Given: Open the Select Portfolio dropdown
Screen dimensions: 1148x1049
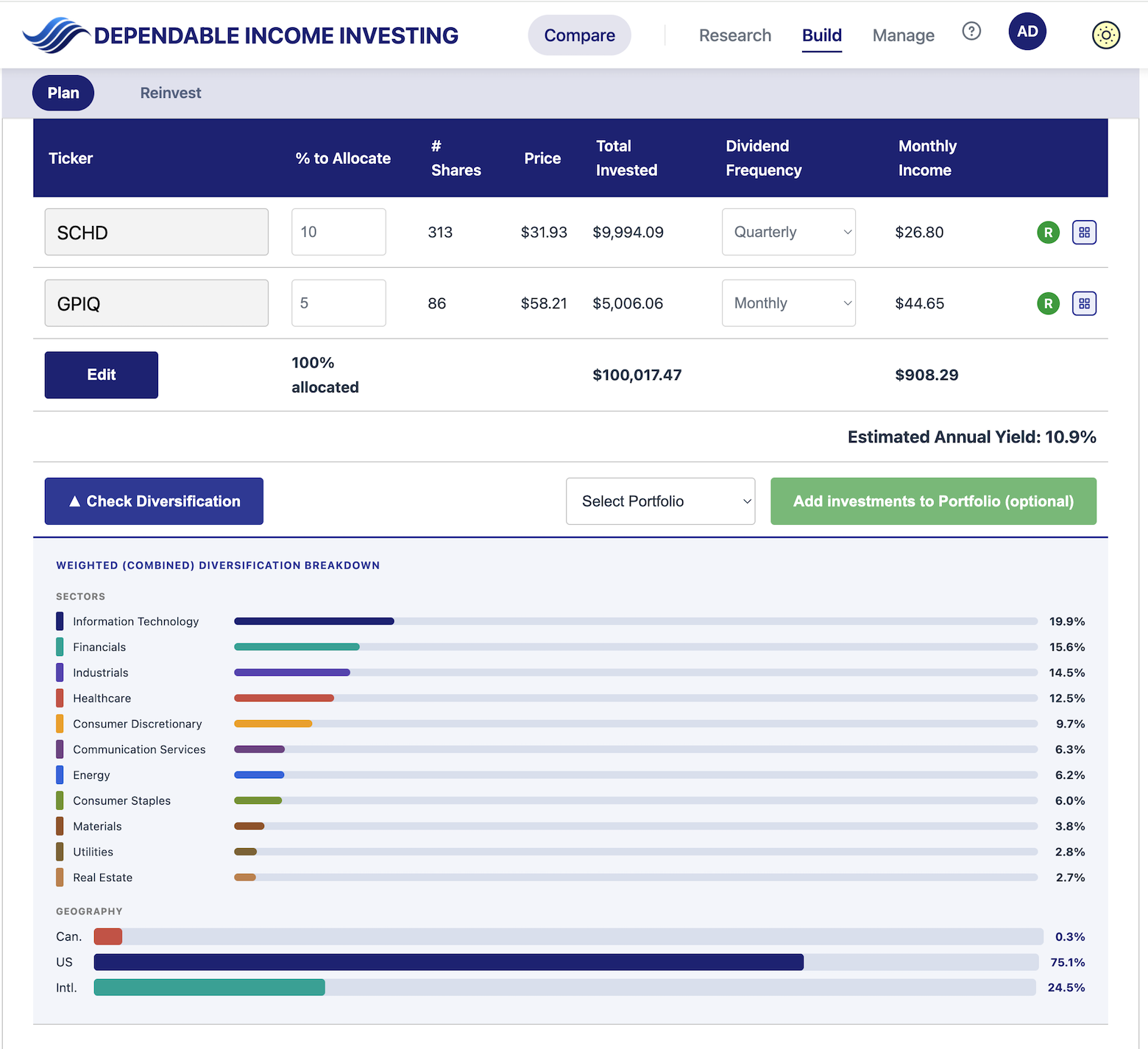Looking at the screenshot, I should point(660,501).
